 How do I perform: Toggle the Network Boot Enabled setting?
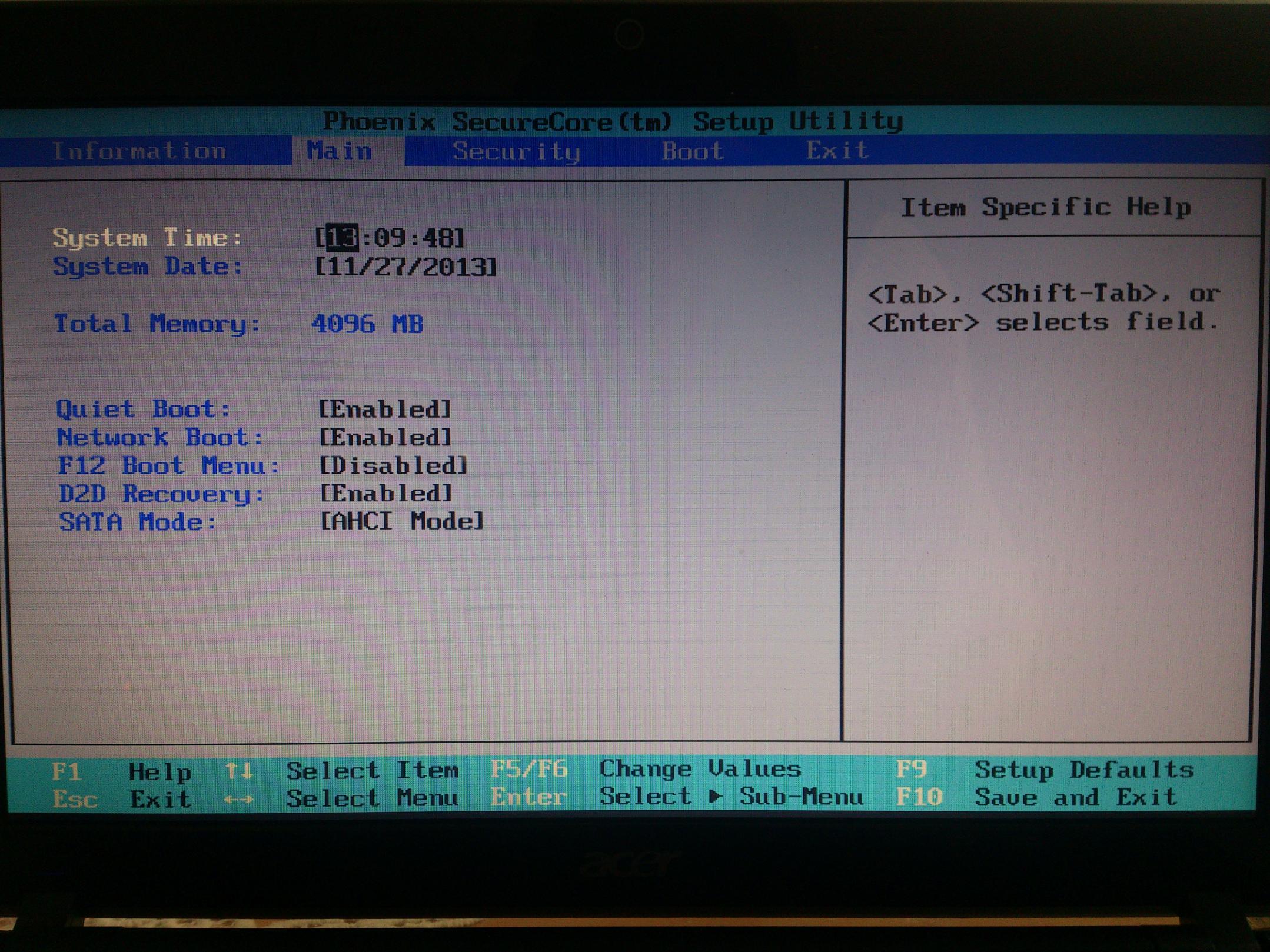tap(385, 437)
